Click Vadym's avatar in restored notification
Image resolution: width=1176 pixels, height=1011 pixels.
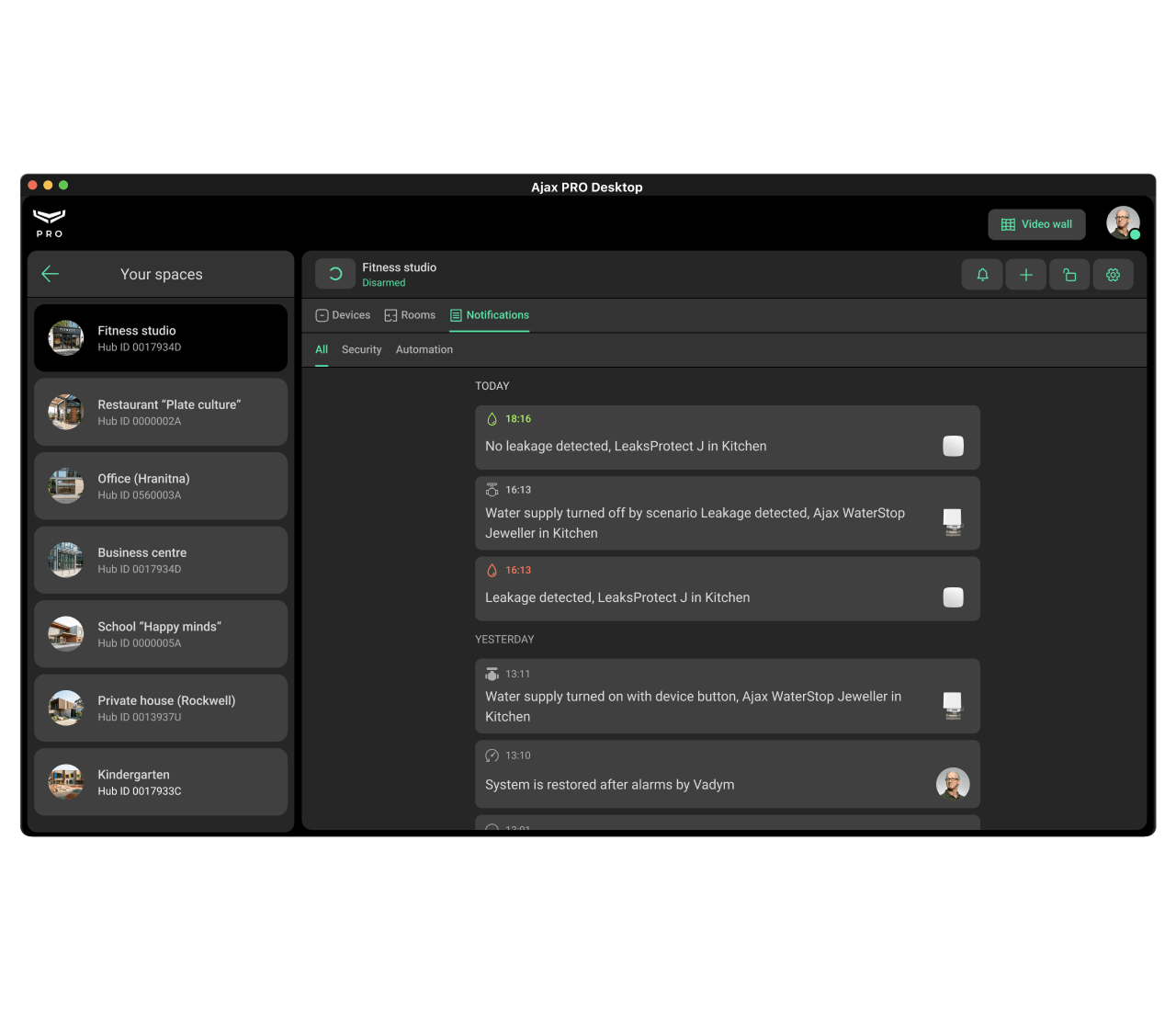[953, 784]
